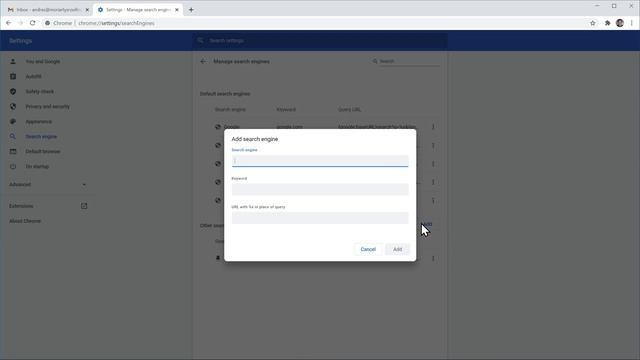The image size is (640, 360).
Task: Click the Settings title in header
Action: pos(20,41)
